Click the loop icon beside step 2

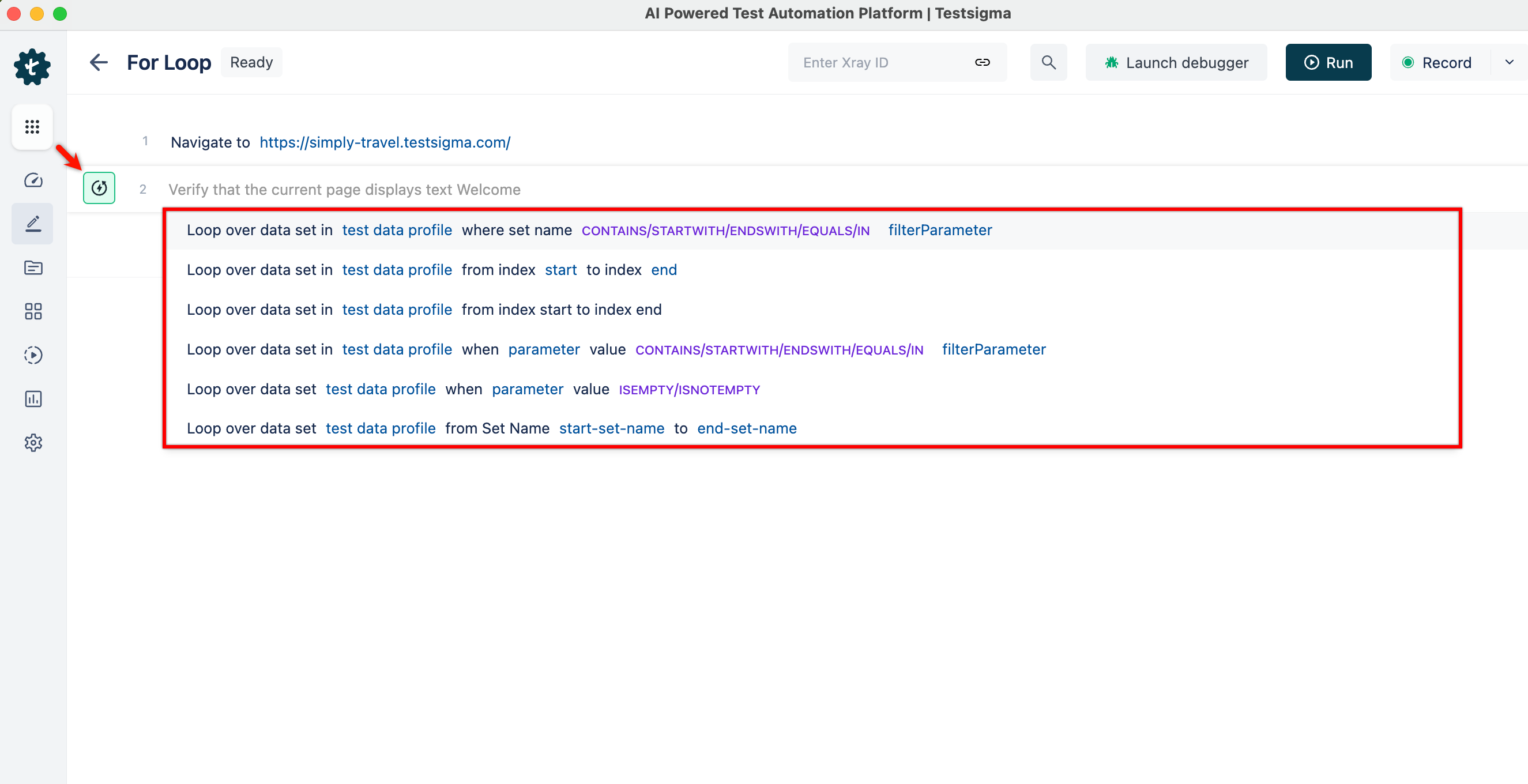click(99, 189)
